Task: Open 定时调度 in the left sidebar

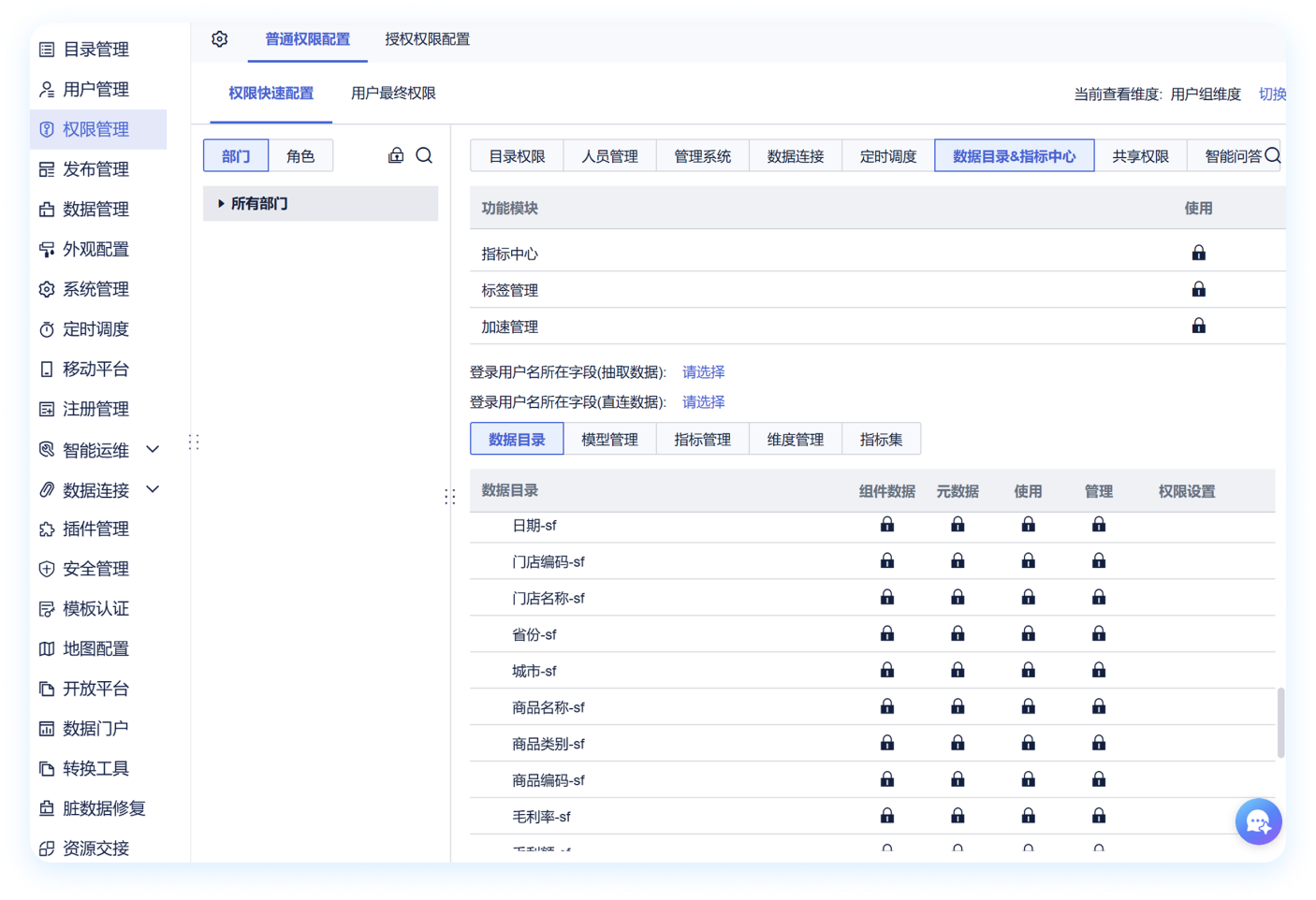Action: click(x=95, y=329)
